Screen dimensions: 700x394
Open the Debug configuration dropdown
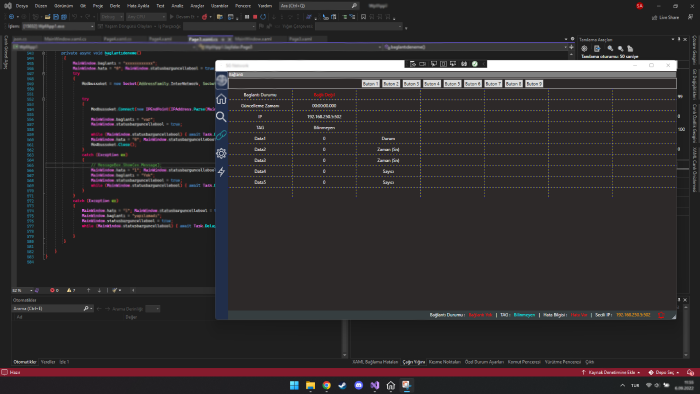112,17
